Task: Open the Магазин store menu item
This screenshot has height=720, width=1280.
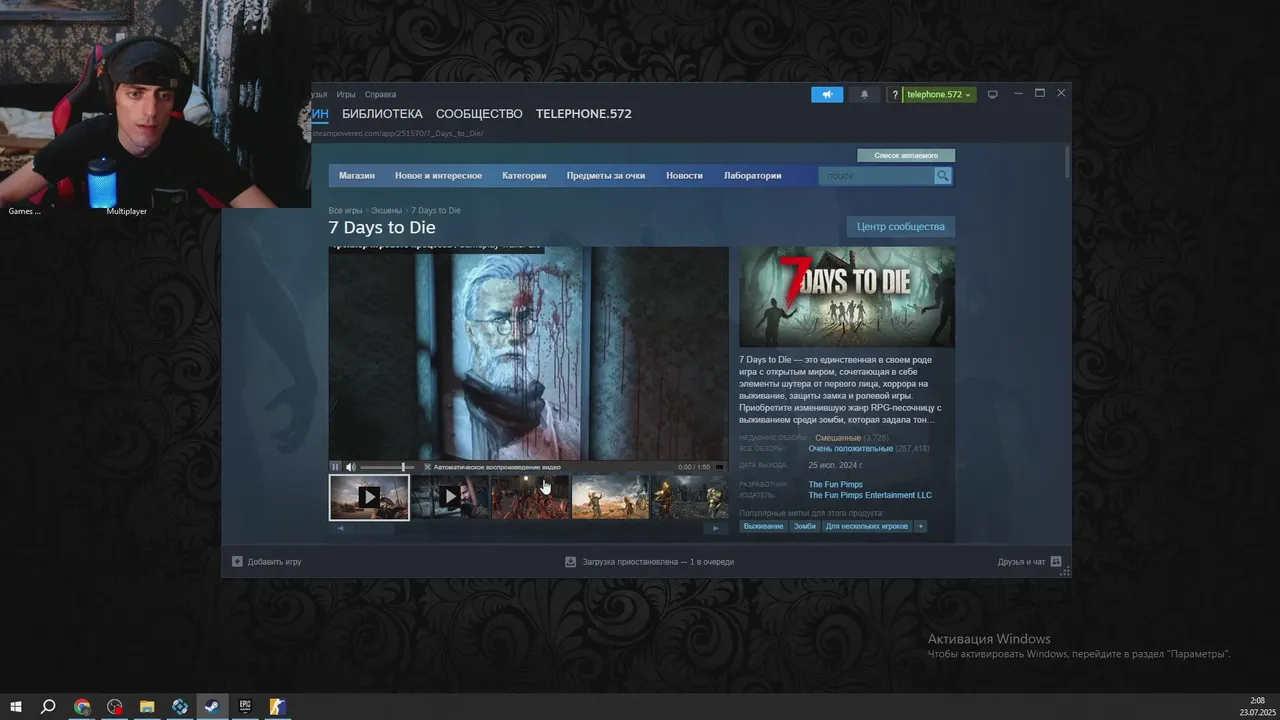Action: (357, 176)
